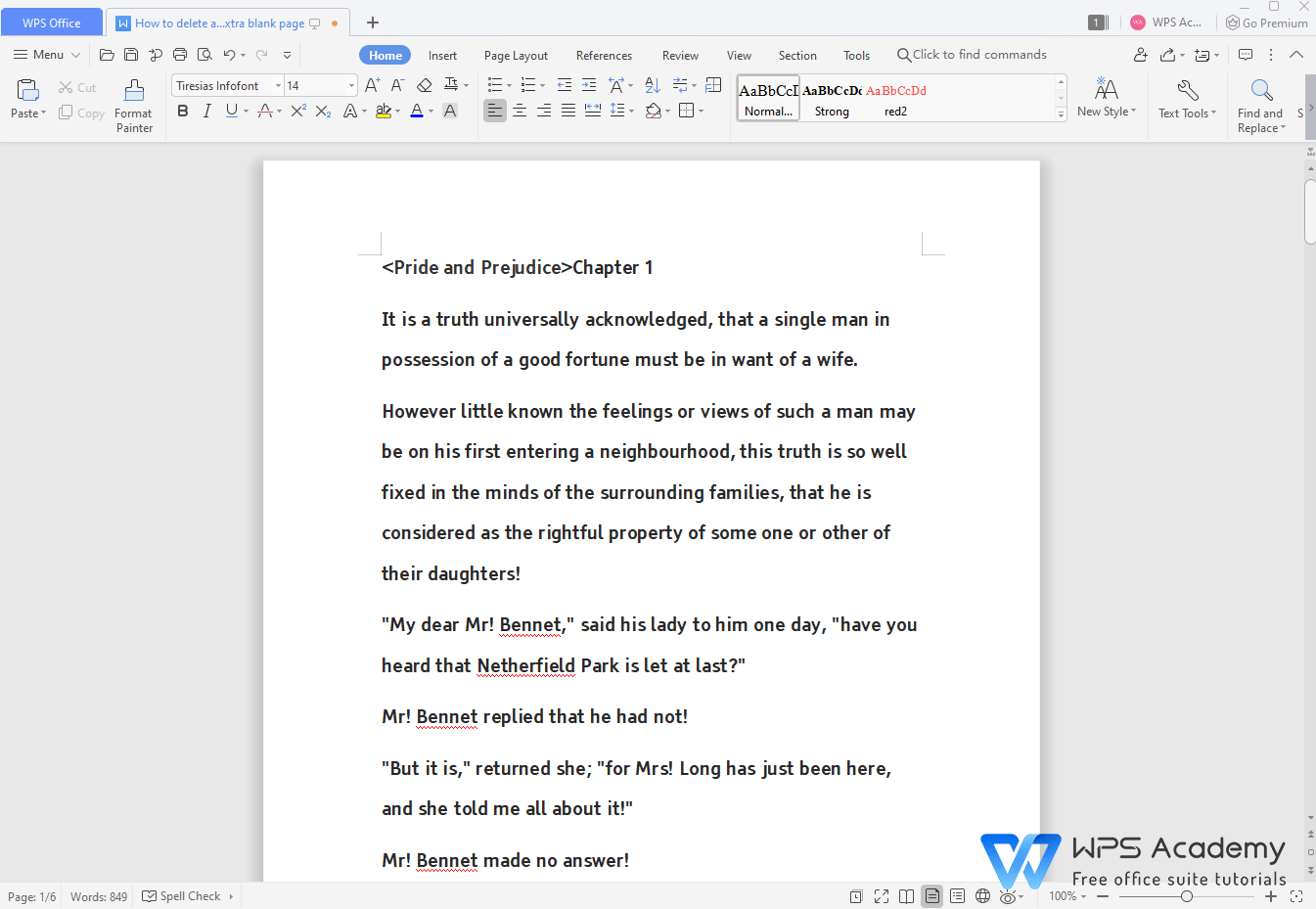Viewport: 1316px width, 909px height.
Task: Increase font size with the A+ icon
Action: 372,86
